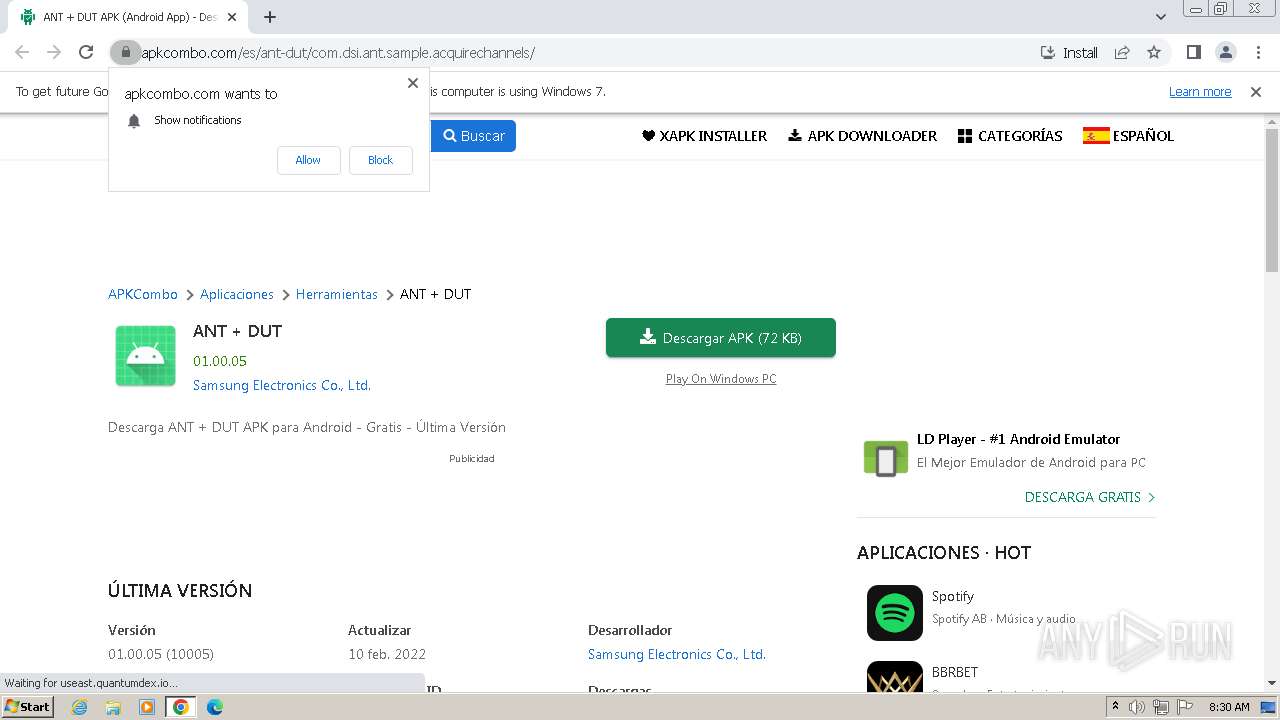Click Descargar APK (72 KB) button
1280x720 pixels.
pyautogui.click(x=721, y=338)
